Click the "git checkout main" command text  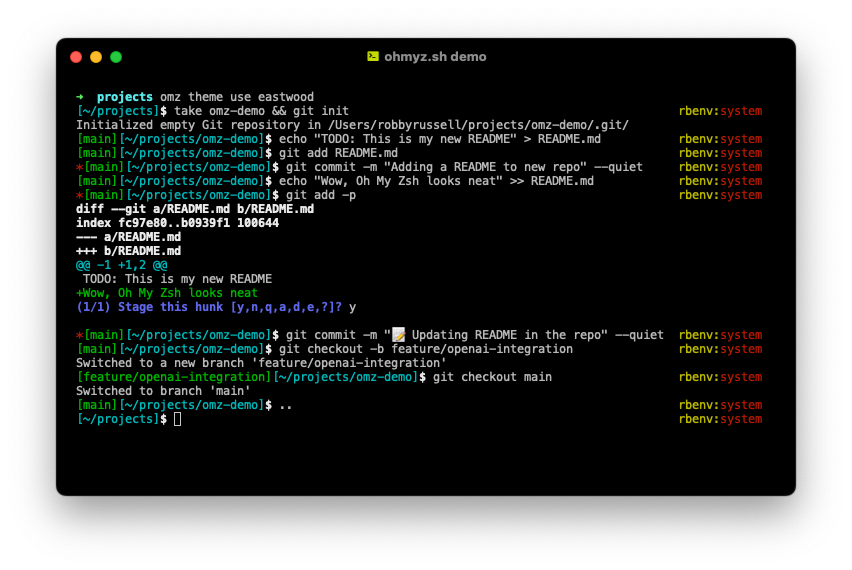(x=492, y=377)
